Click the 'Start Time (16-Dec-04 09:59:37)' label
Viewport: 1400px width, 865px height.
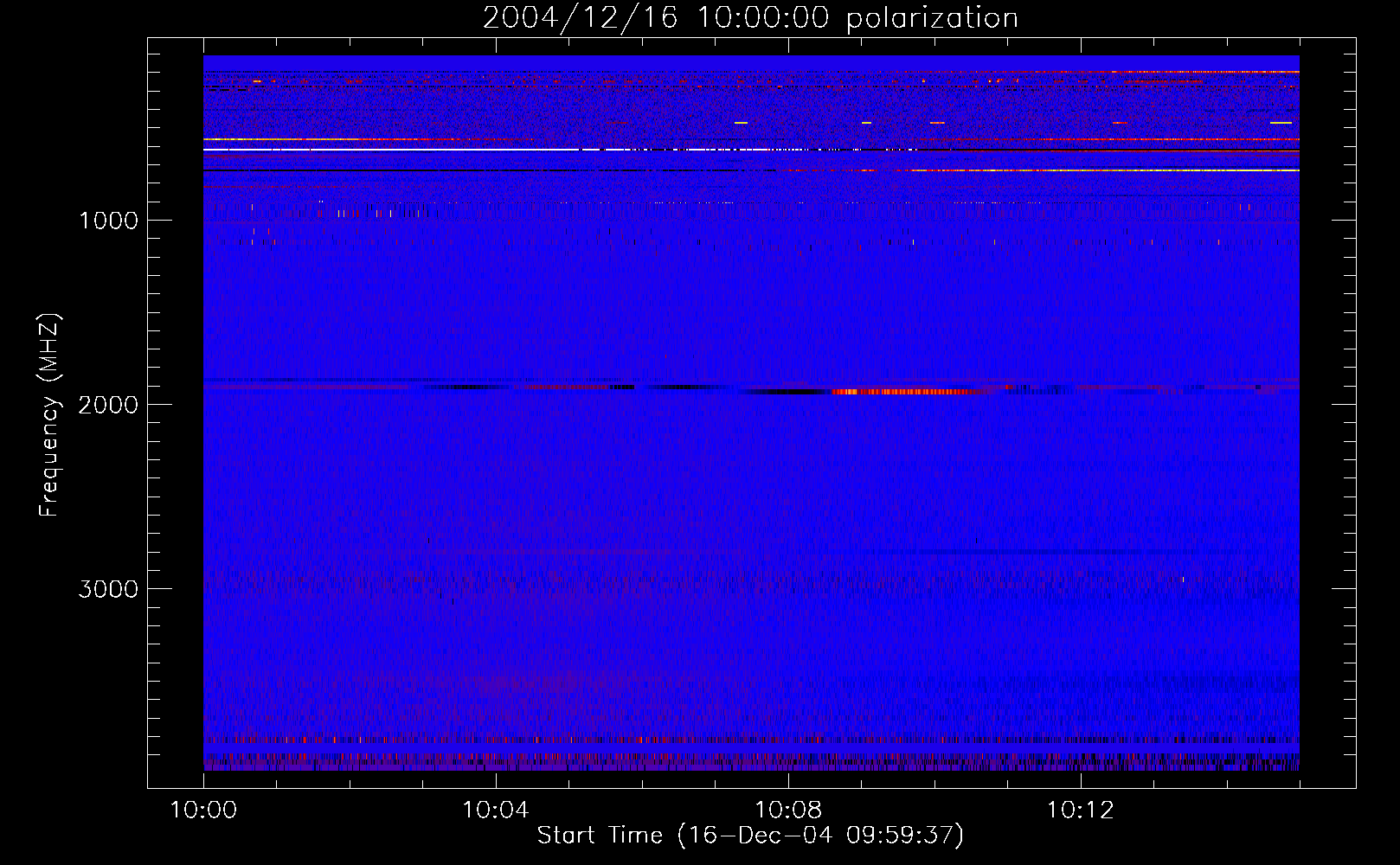click(x=750, y=836)
